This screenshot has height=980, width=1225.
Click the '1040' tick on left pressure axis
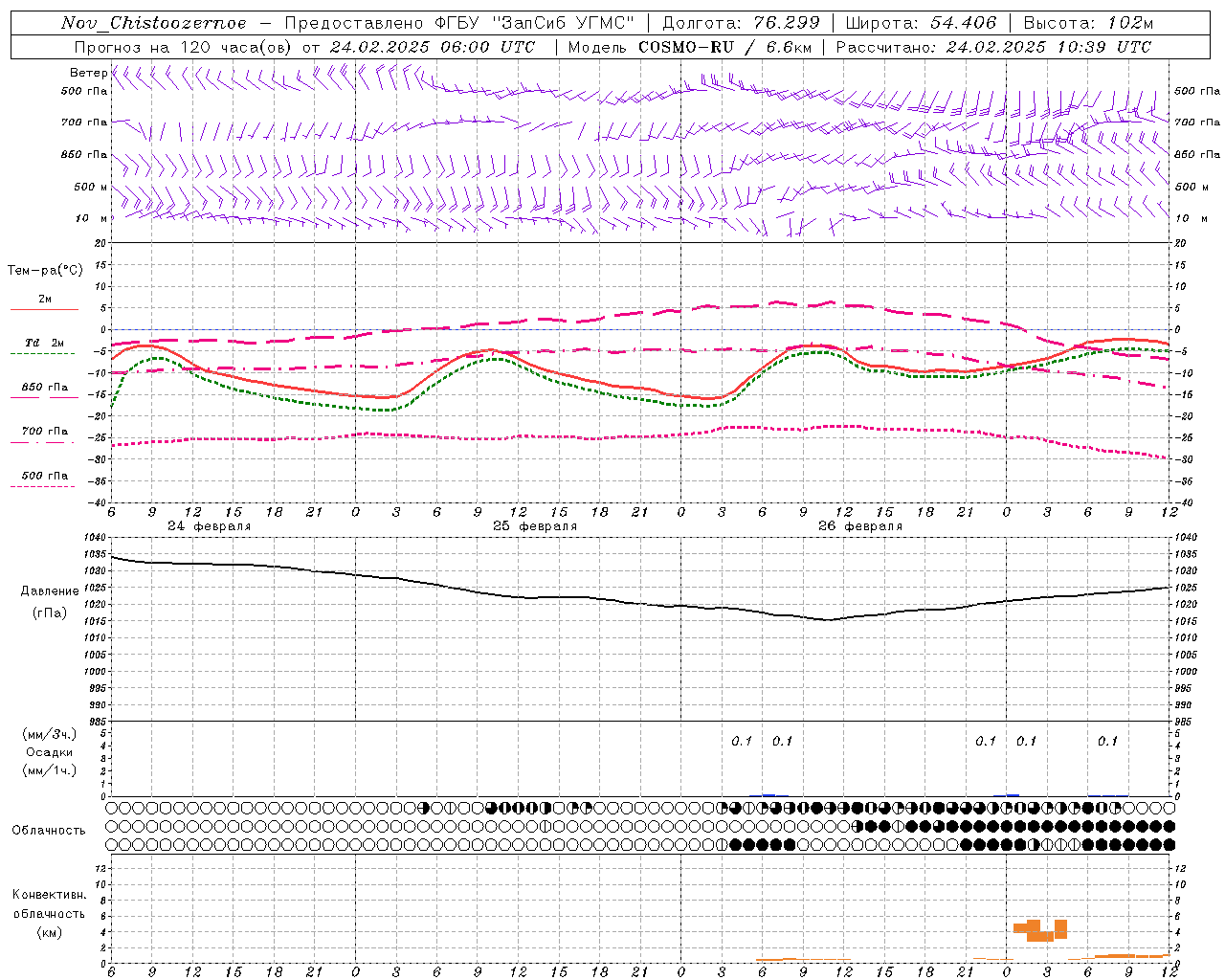[x=97, y=538]
